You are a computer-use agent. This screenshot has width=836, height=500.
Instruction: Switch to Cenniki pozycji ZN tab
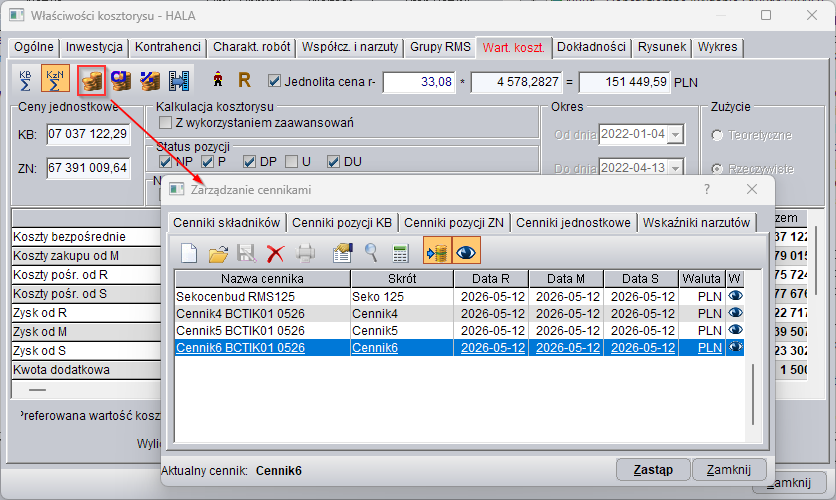point(454,223)
